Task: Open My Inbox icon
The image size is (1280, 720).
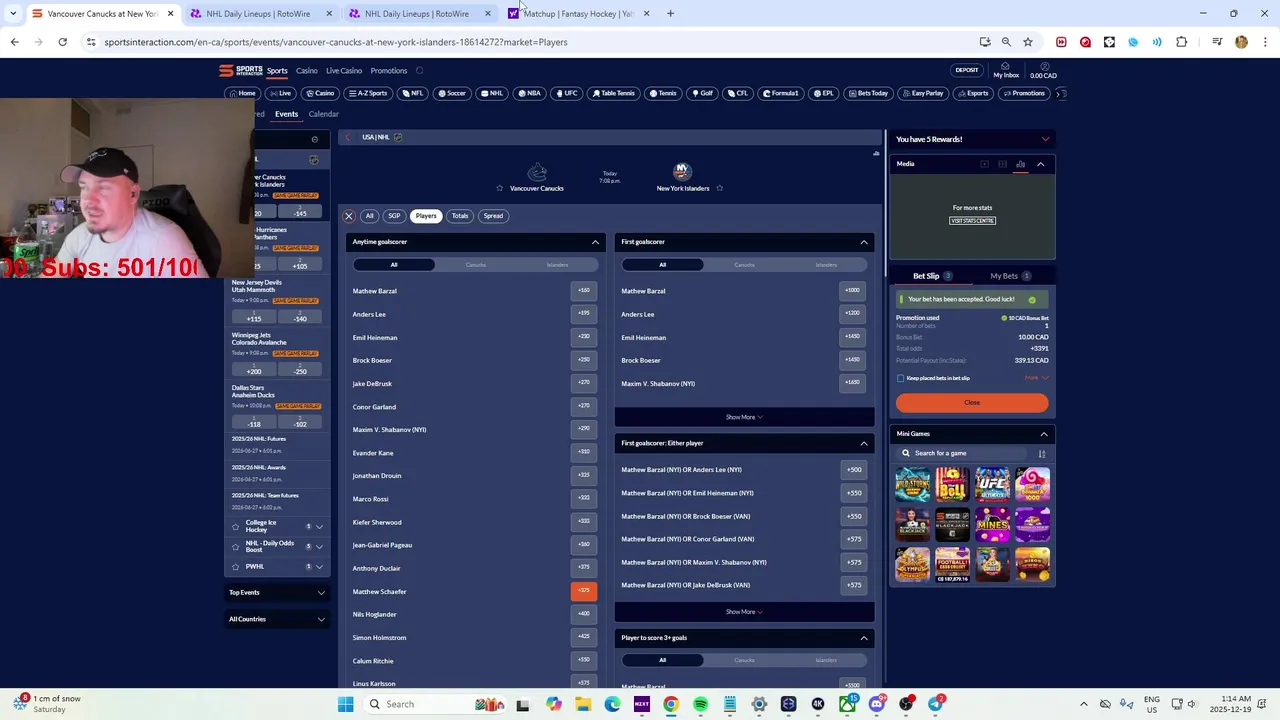Action: 1006,71
